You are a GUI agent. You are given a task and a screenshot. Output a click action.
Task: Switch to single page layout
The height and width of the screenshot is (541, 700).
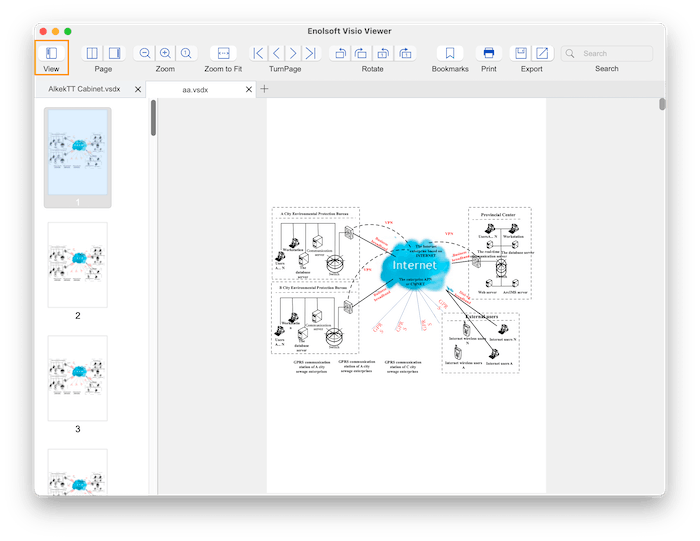[93, 53]
